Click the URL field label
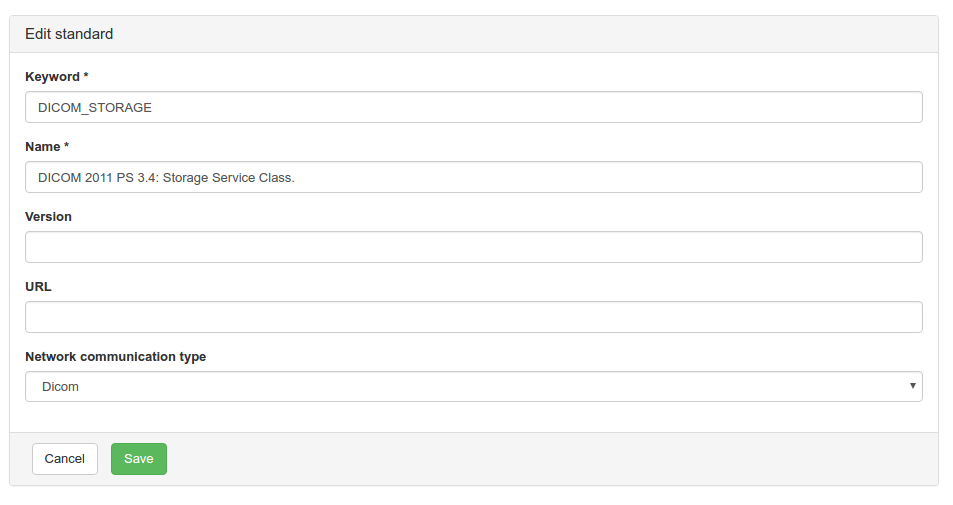Screen dimensions: 953x505 (38, 287)
